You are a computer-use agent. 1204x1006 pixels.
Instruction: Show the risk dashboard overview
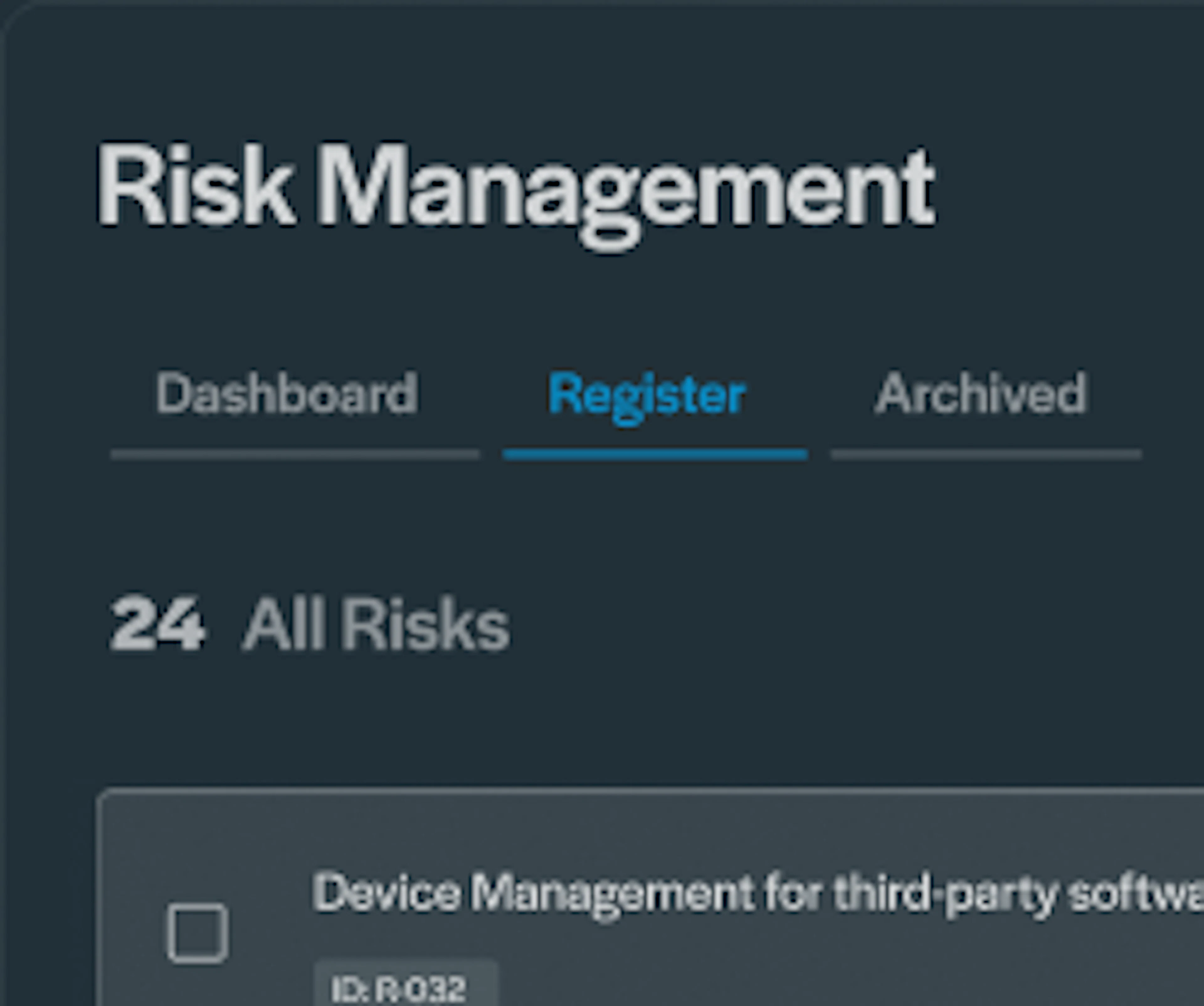tap(287, 394)
